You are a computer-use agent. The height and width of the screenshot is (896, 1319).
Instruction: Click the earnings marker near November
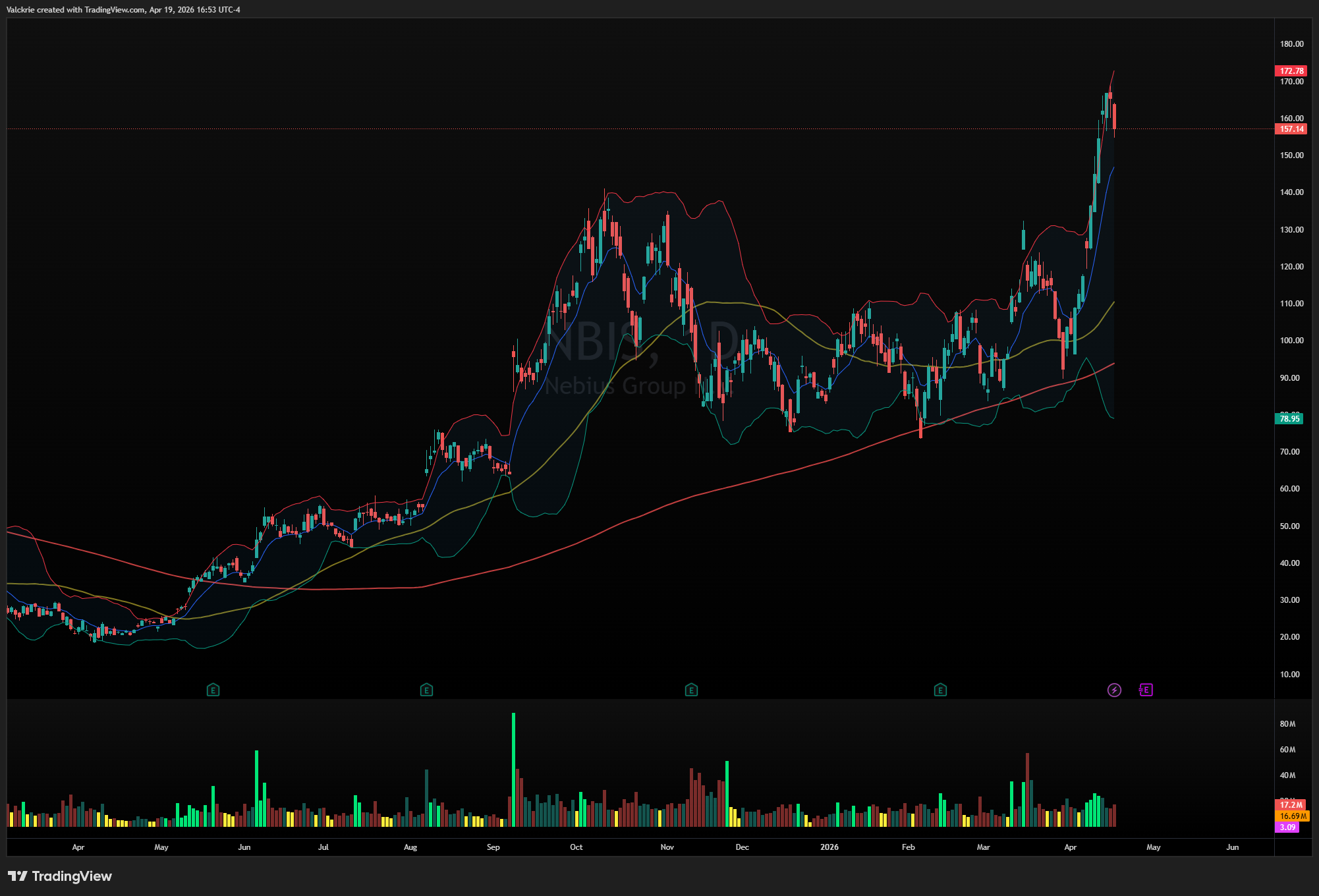691,690
